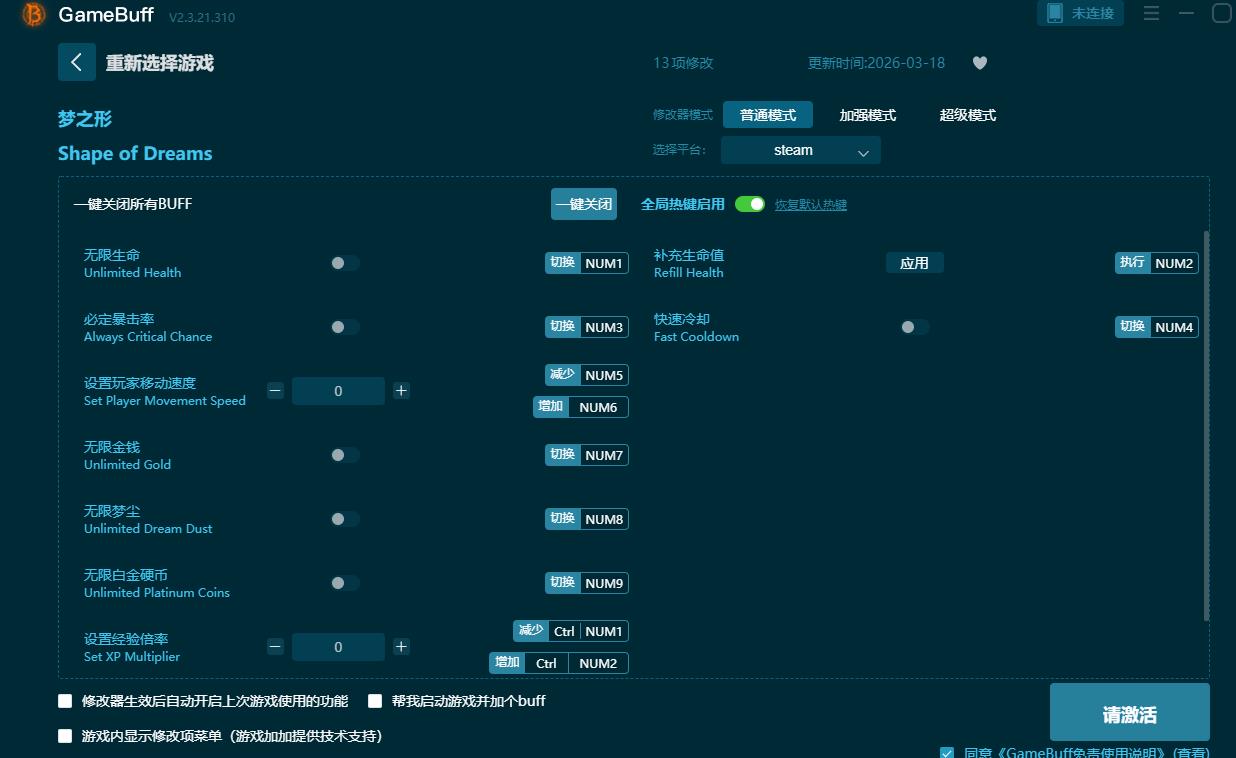Click the 请激活 activate button
Viewport: 1236px width, 758px height.
tap(1130, 713)
